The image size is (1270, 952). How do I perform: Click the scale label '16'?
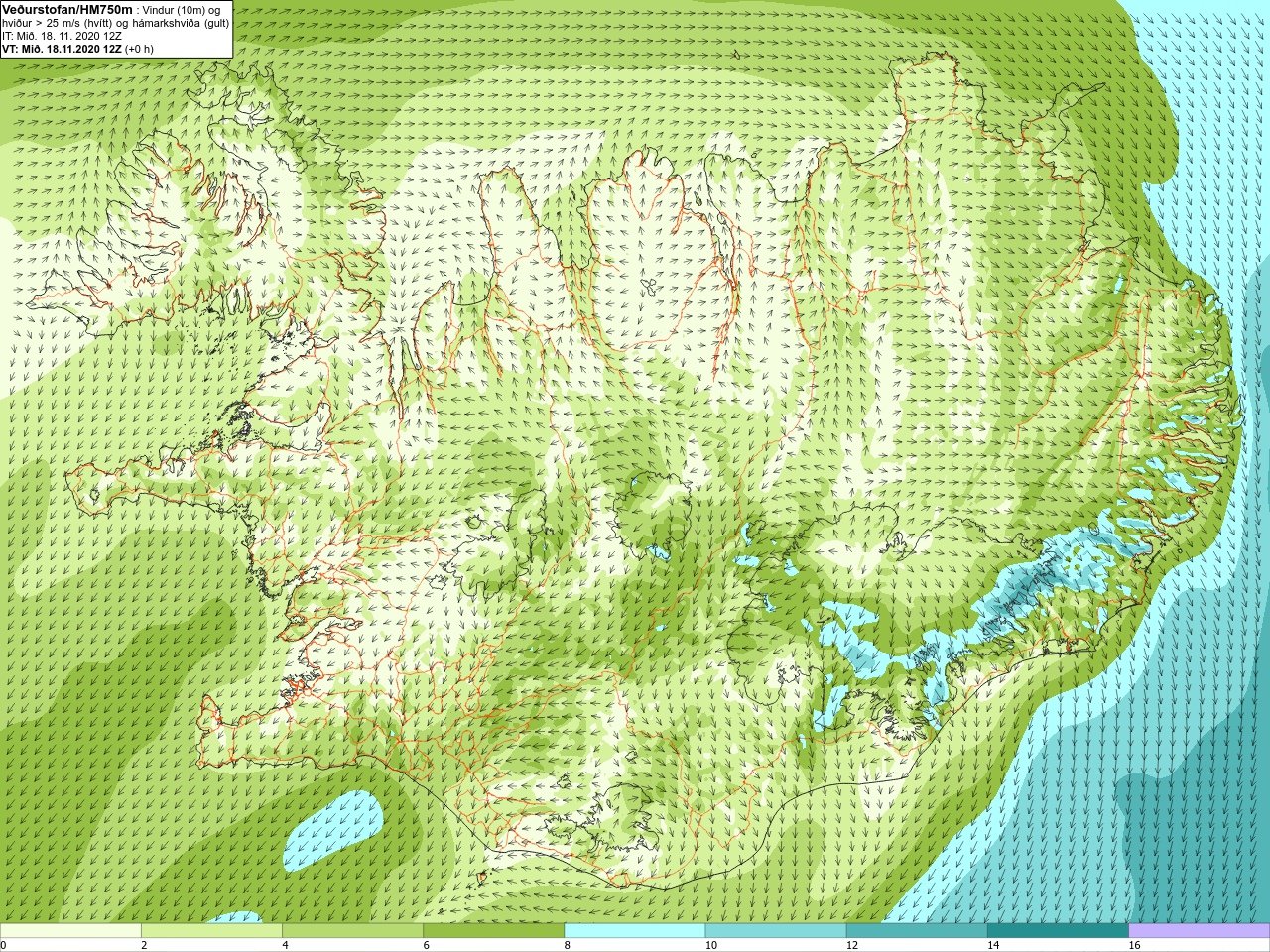tap(1133, 945)
